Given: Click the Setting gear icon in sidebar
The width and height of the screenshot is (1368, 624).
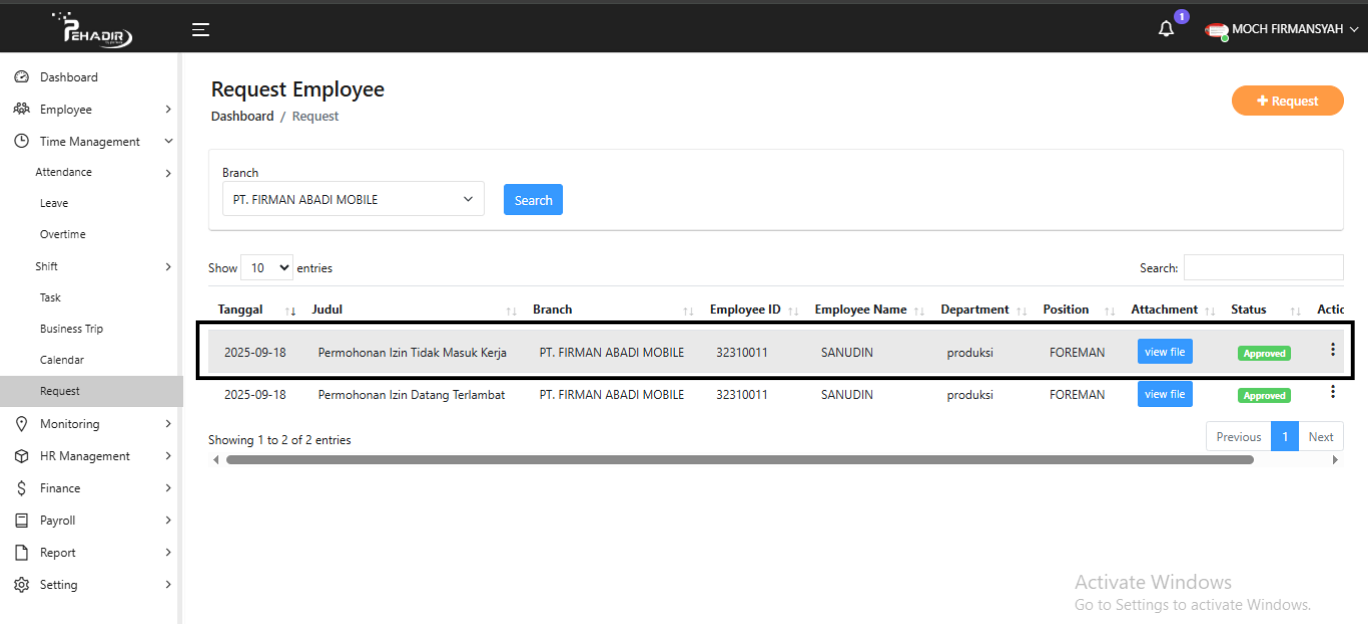Looking at the screenshot, I should tap(21, 584).
